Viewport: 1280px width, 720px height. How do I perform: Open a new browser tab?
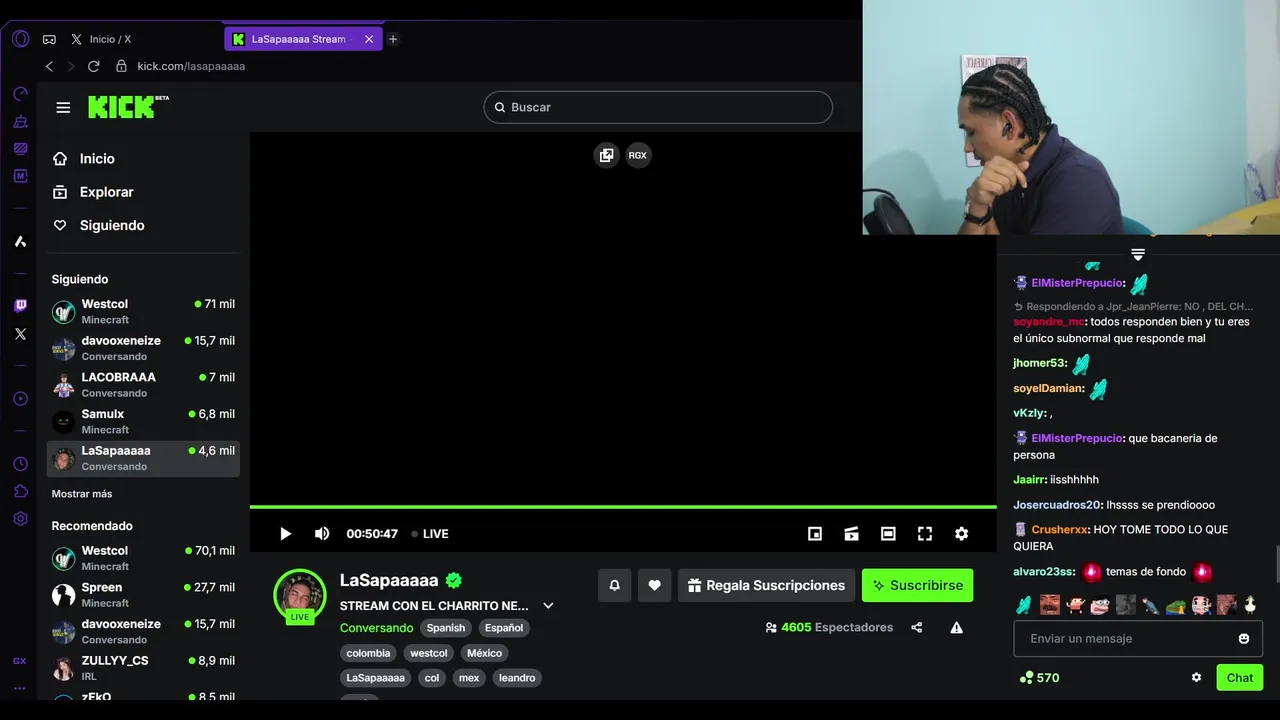pos(393,39)
